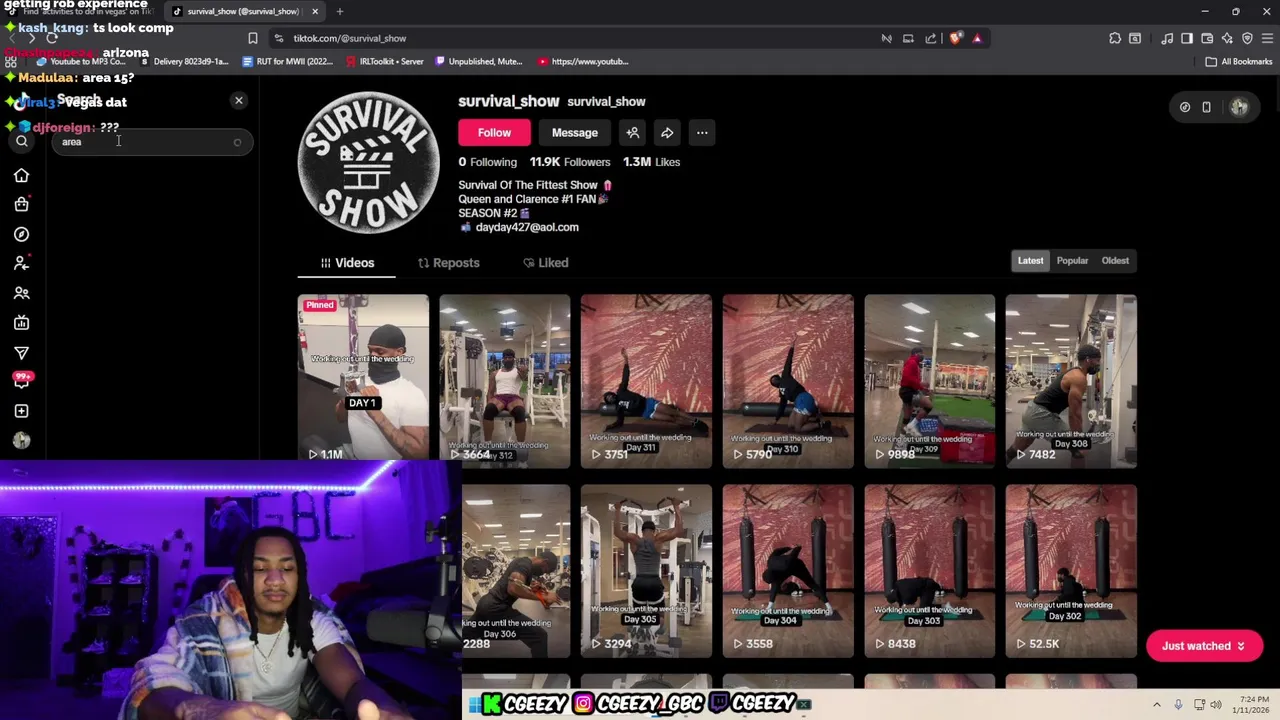Image resolution: width=1280 pixels, height=720 pixels.
Task: Open the Day 304 video with 3558 views
Action: [x=788, y=571]
